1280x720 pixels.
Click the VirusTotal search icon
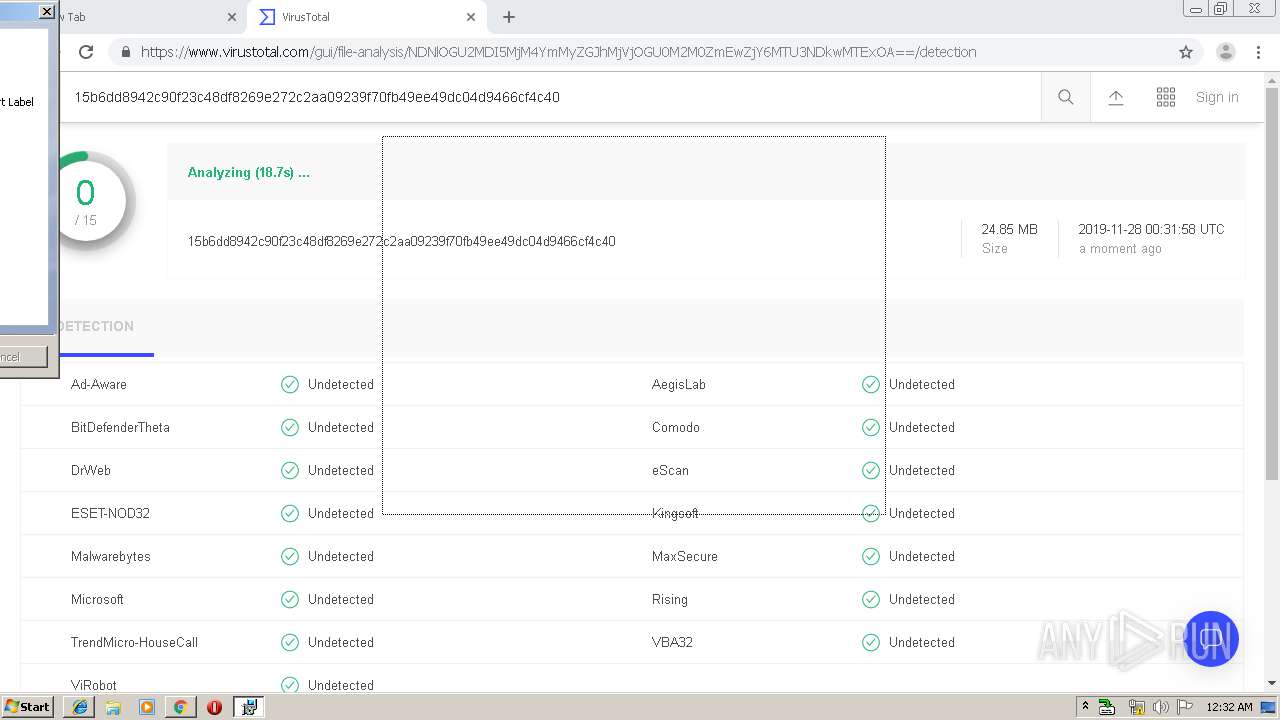coord(1066,97)
